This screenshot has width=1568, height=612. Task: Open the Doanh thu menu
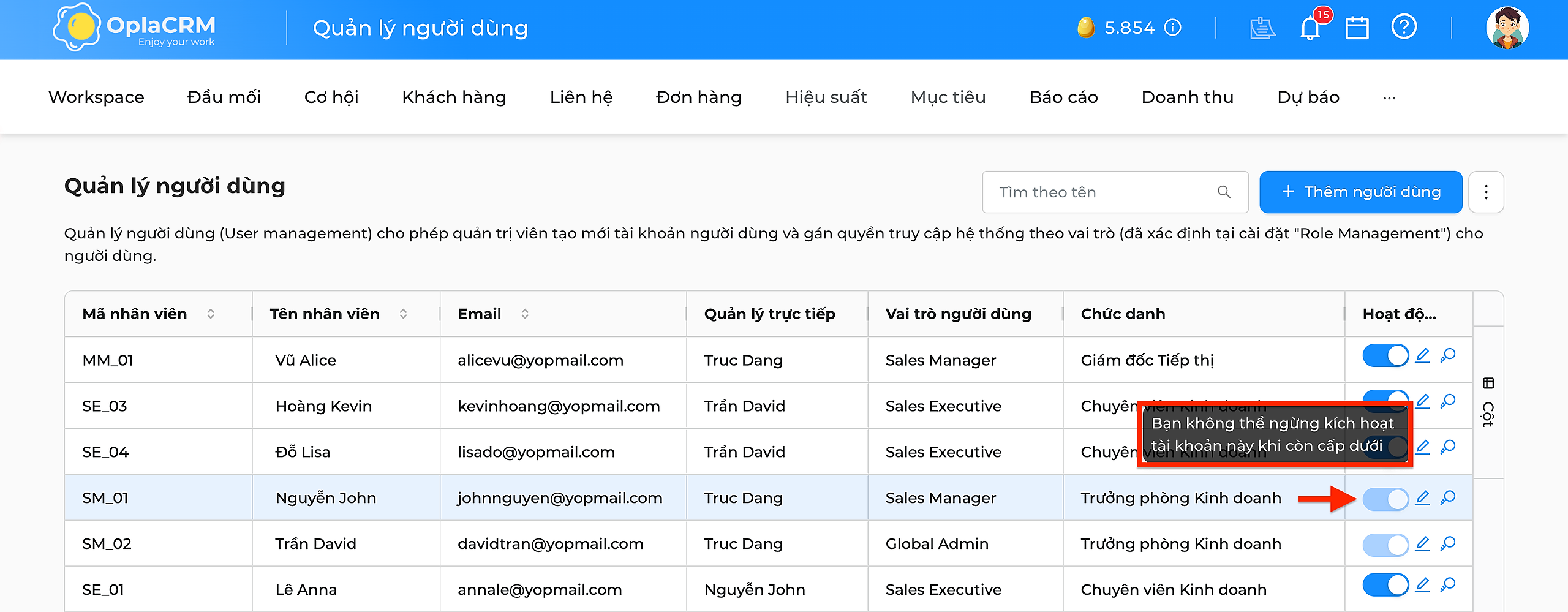coord(1188,97)
